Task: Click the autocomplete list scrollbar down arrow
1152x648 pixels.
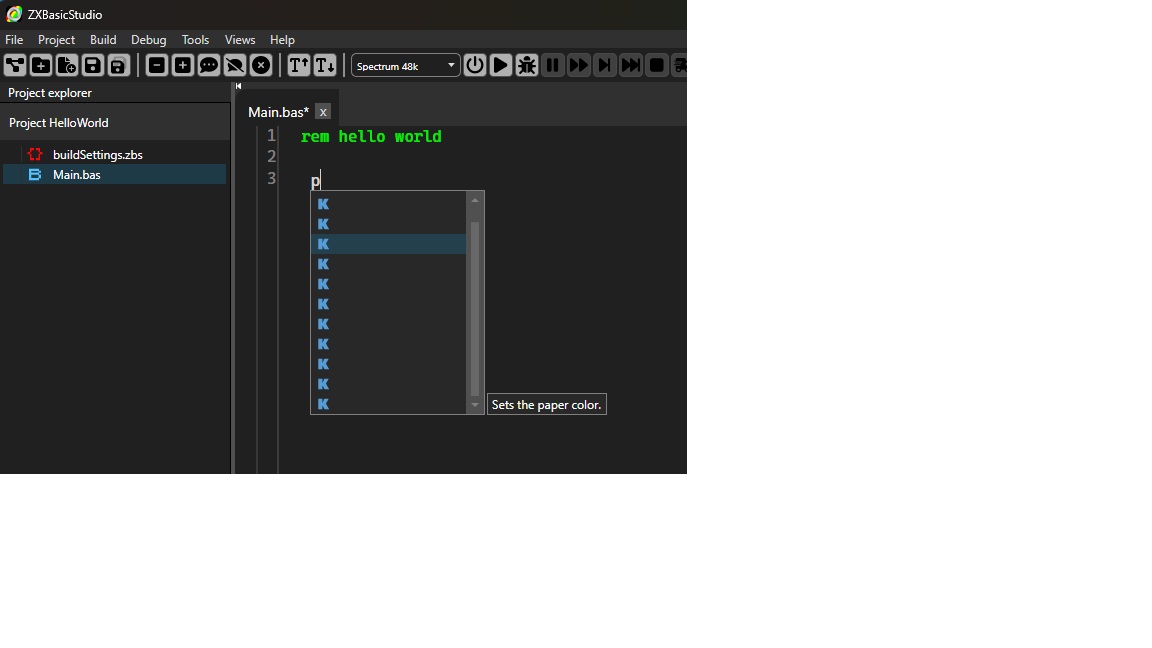Action: point(475,405)
